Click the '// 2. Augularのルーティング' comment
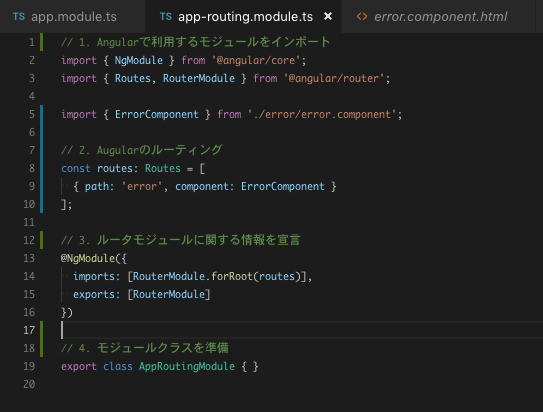This screenshot has width=543, height=412. [x=142, y=150]
